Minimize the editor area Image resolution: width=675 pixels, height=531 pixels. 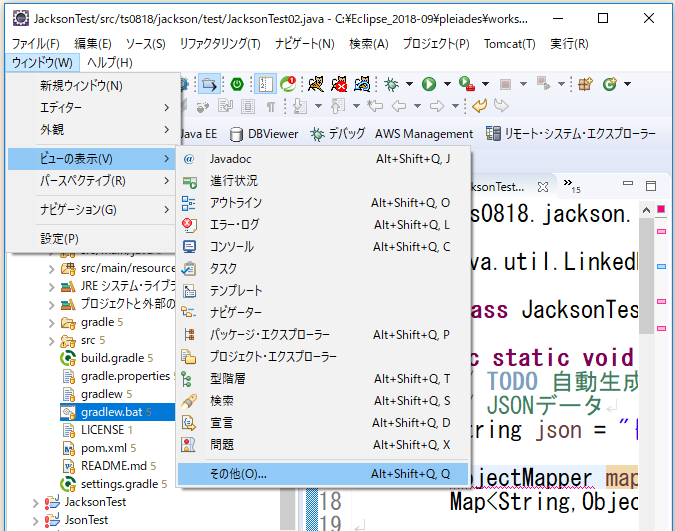628,184
